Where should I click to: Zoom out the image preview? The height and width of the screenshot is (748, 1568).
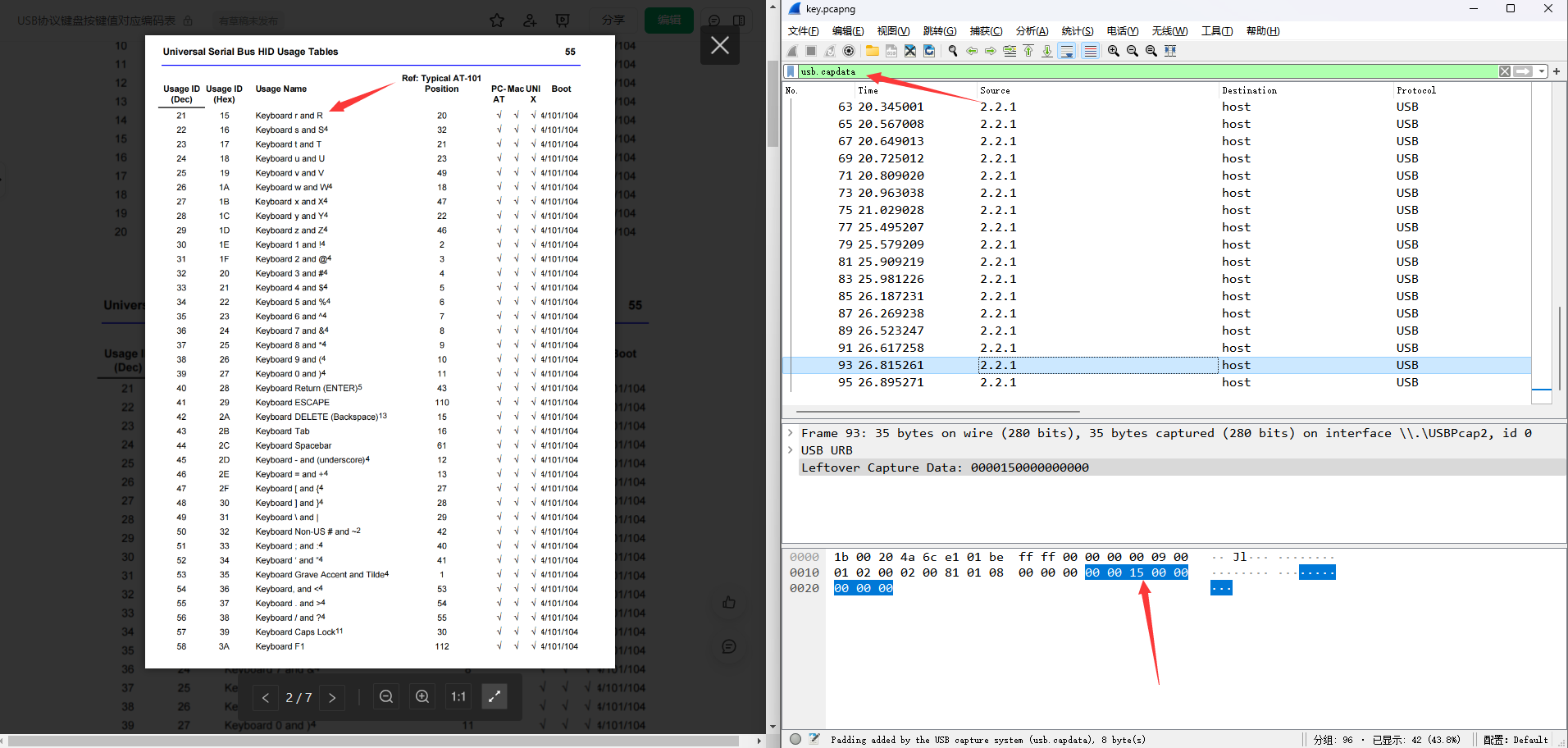click(386, 696)
